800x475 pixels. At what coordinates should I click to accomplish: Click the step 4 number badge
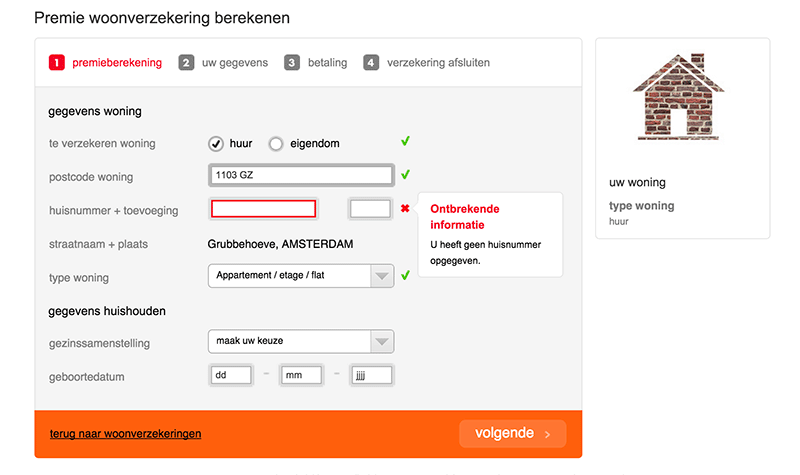371,63
